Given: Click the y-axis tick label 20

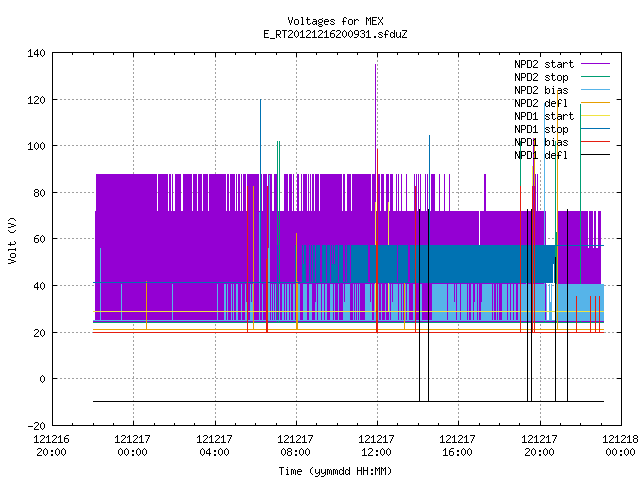Looking at the screenshot, I should (39, 333).
